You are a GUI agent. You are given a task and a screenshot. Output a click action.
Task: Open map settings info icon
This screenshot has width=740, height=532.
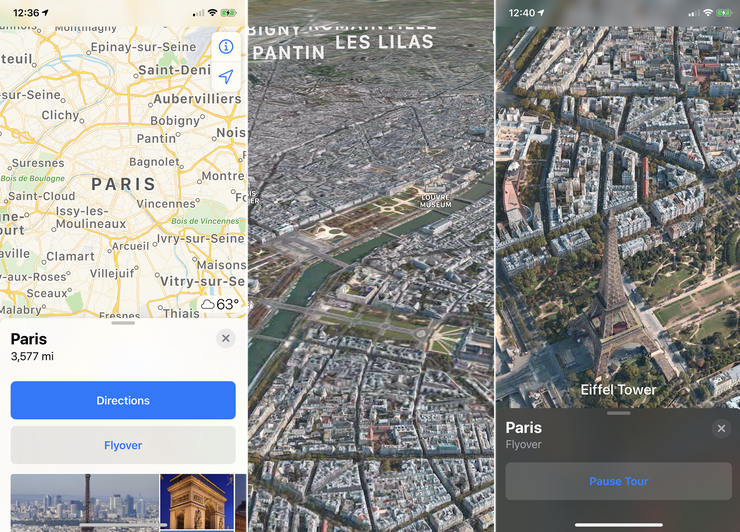click(x=226, y=46)
